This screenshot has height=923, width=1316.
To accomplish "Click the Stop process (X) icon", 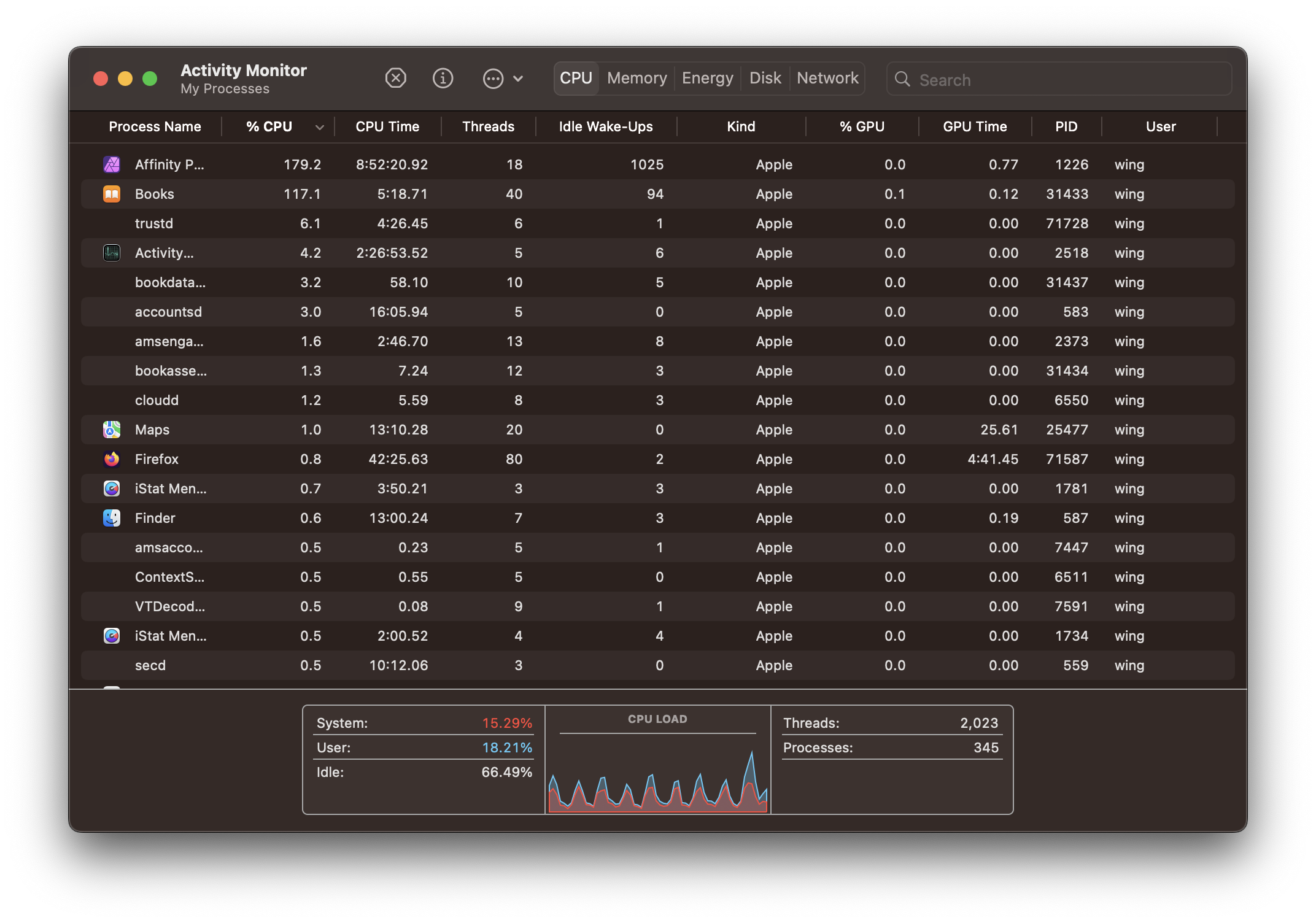I will tap(396, 79).
